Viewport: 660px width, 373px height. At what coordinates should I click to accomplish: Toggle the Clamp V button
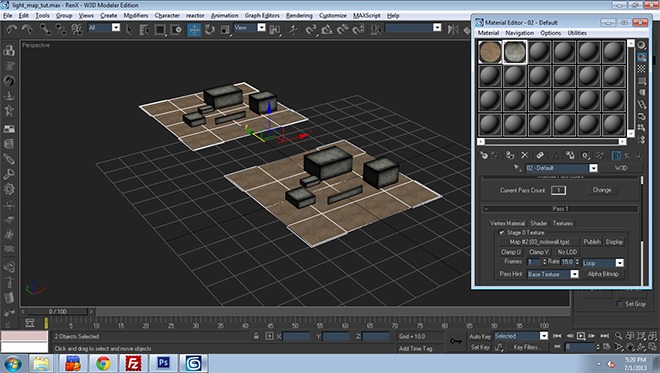tap(538, 252)
